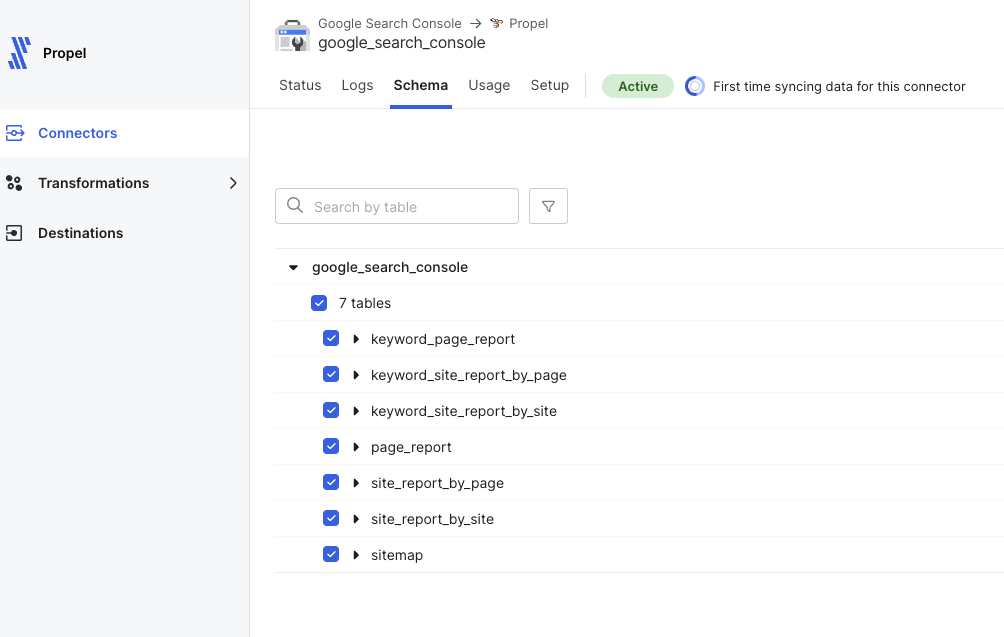
Task: Uncheck the sitemap table checkbox
Action: tap(331, 554)
